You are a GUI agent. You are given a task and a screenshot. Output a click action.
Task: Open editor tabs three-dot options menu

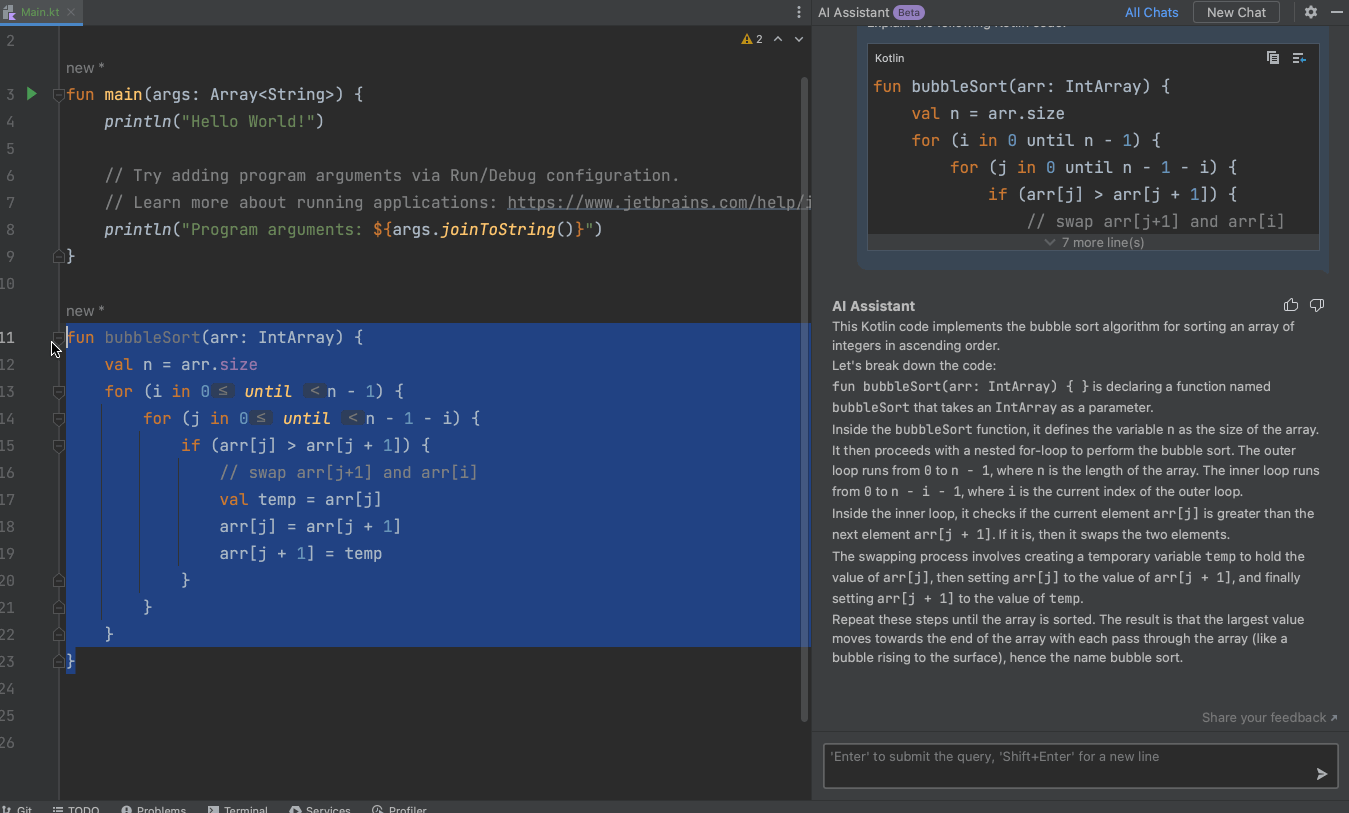point(798,12)
